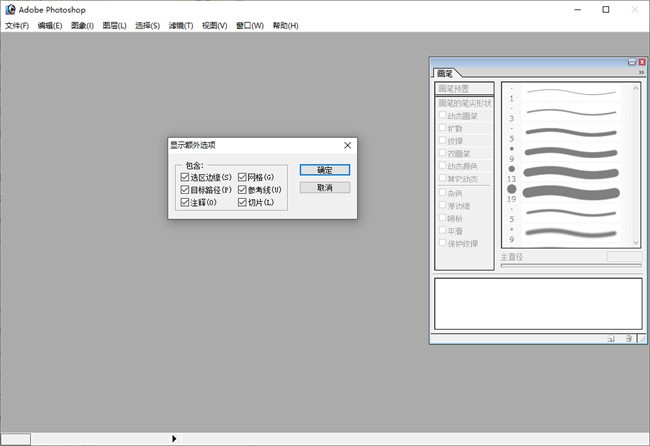This screenshot has height=446, width=650.
Task: Choose the hard-edged size 5 brush preset
Action: click(566, 133)
